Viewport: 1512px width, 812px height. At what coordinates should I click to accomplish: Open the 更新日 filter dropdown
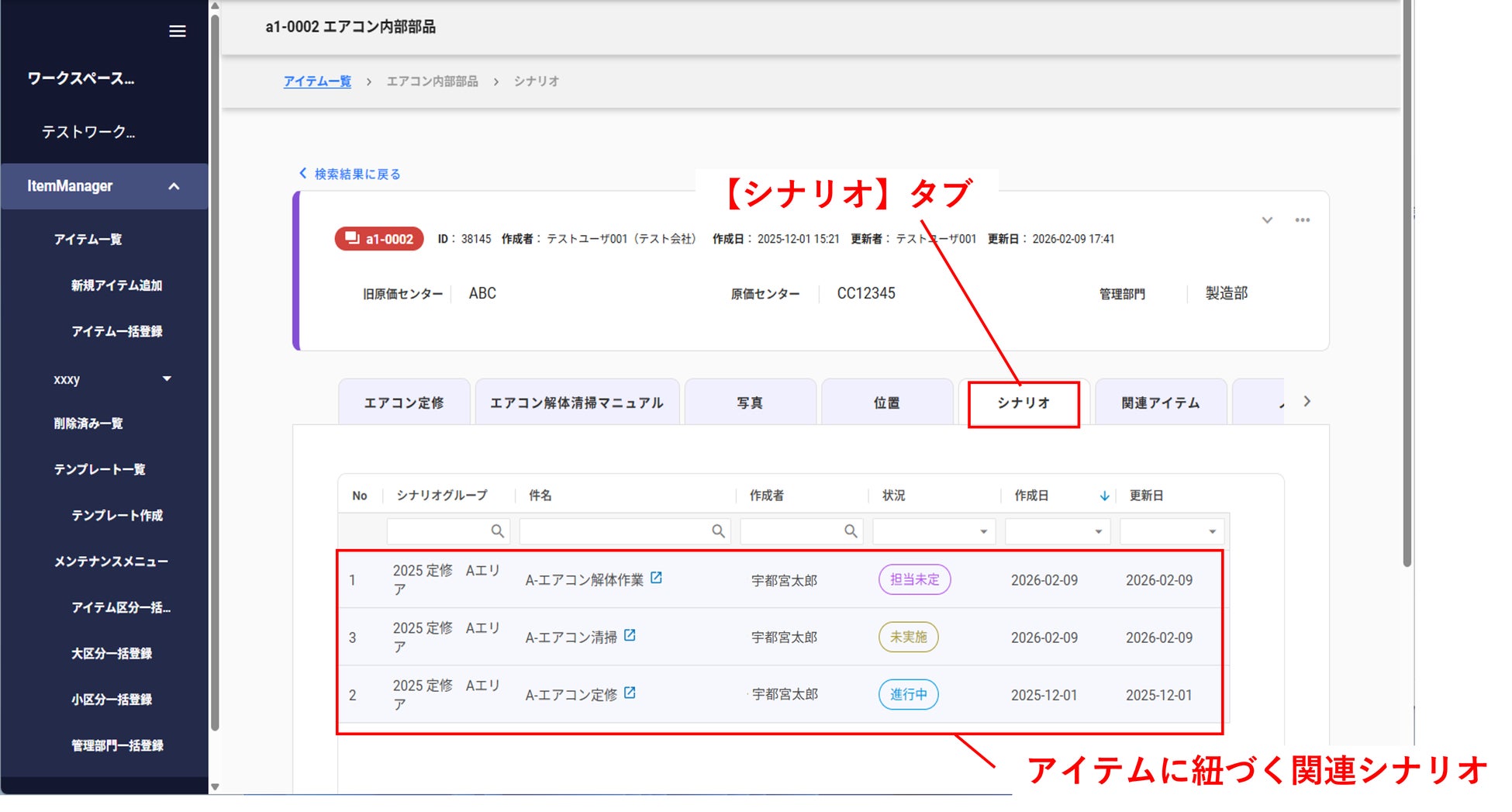click(x=1212, y=531)
